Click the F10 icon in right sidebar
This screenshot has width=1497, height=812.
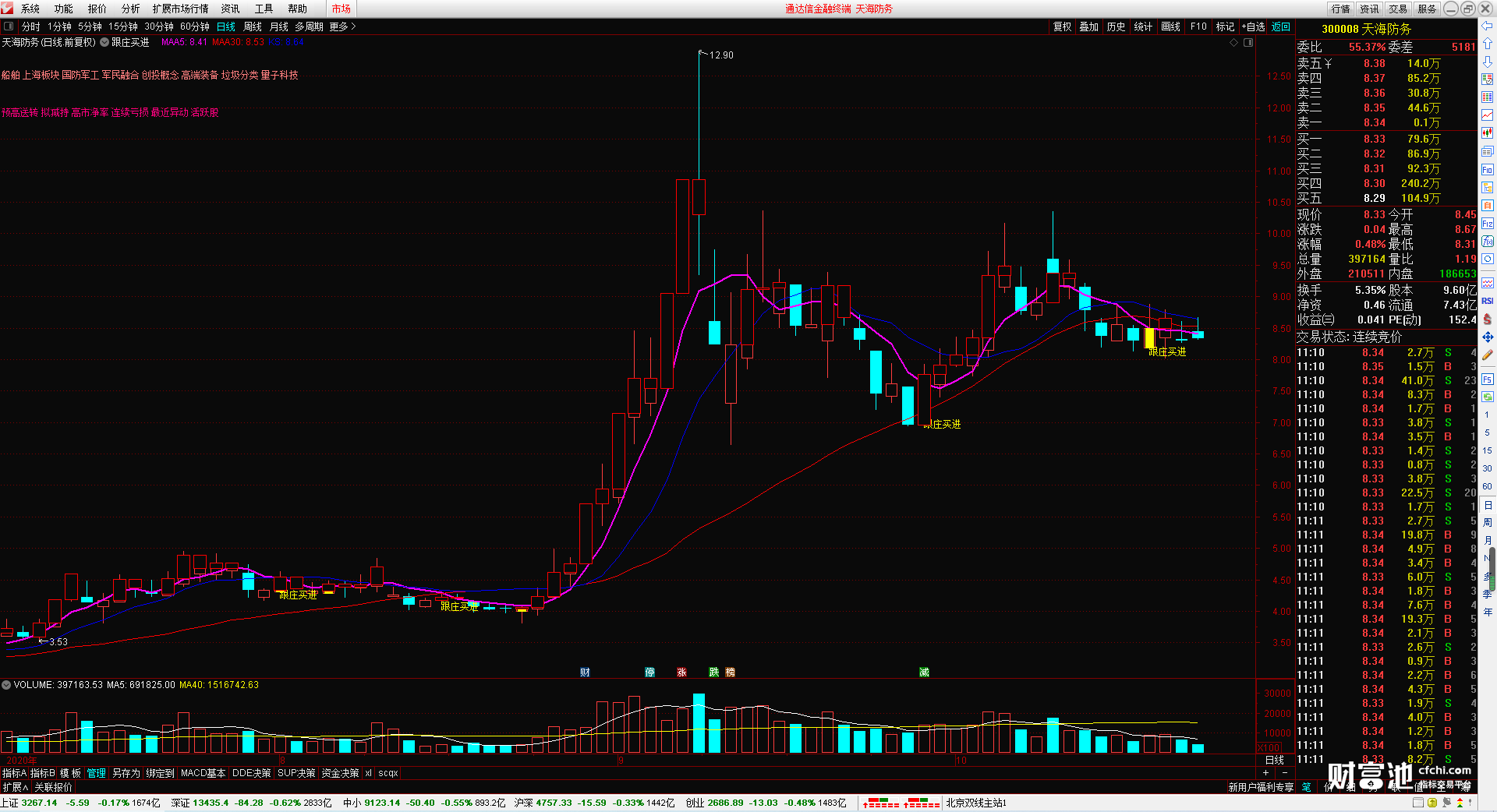click(x=1488, y=169)
